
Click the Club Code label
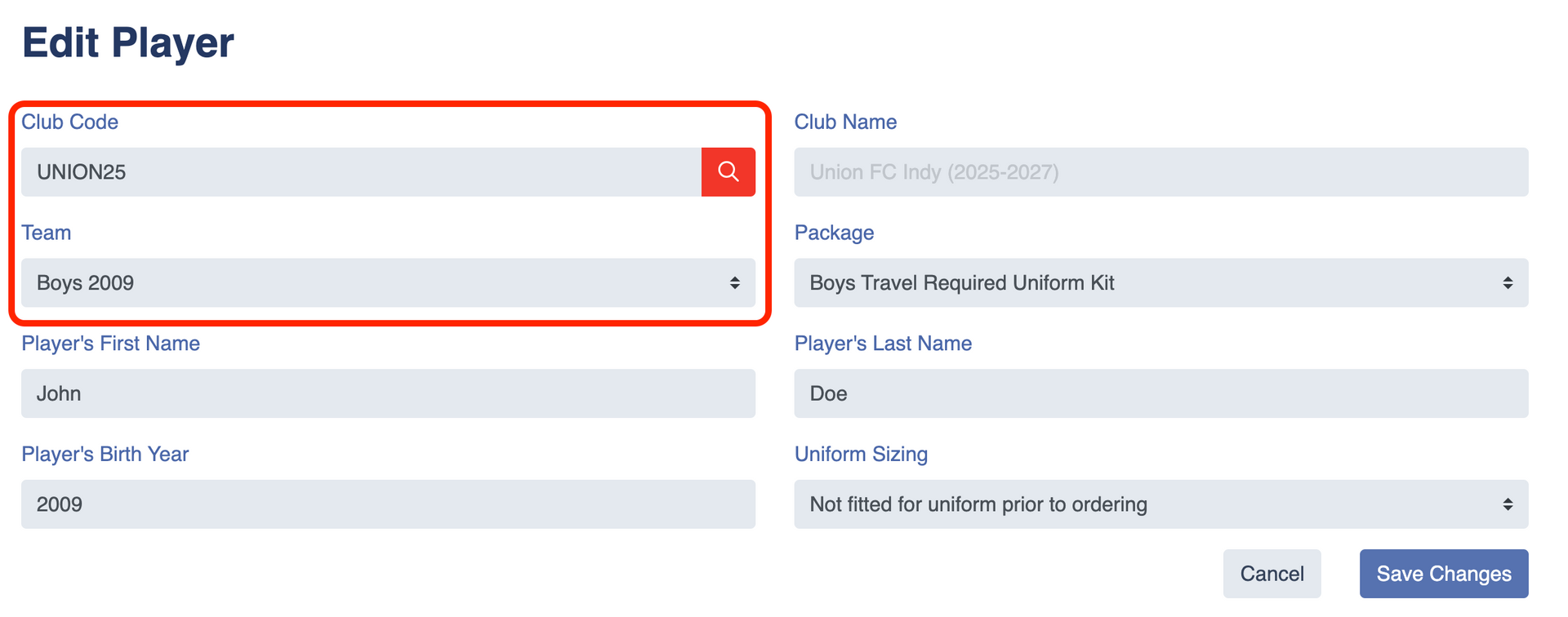69,122
